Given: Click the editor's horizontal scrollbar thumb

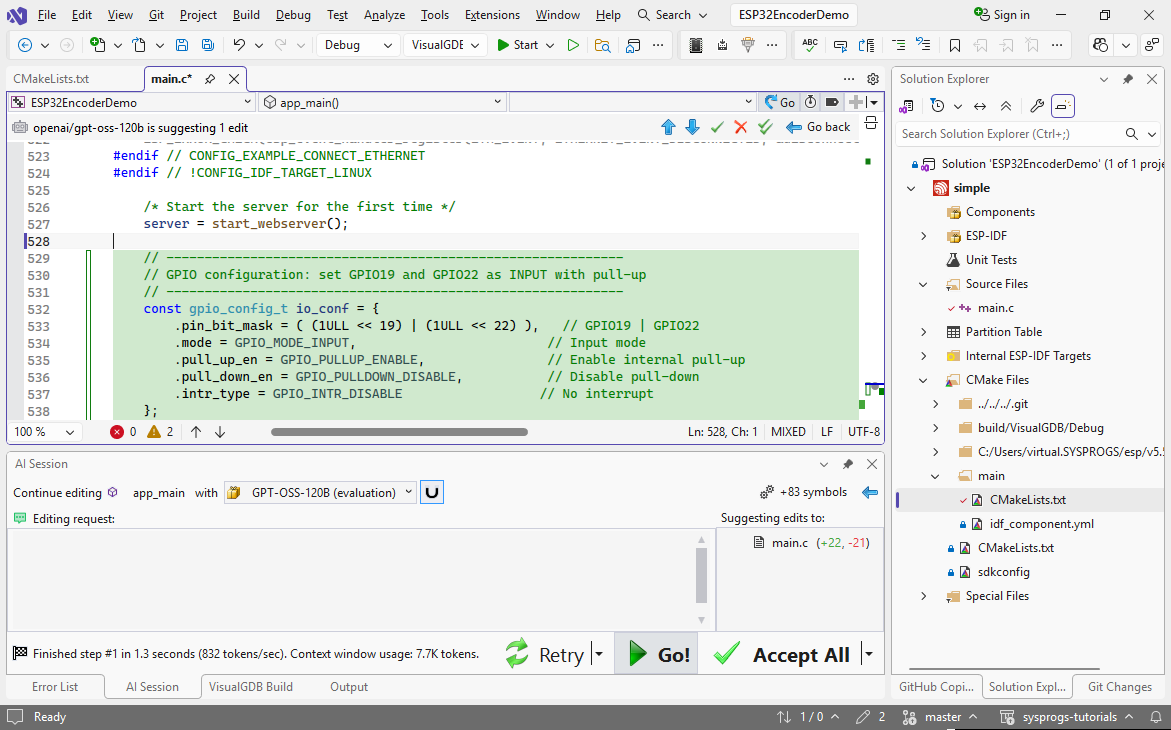Looking at the screenshot, I should (399, 432).
